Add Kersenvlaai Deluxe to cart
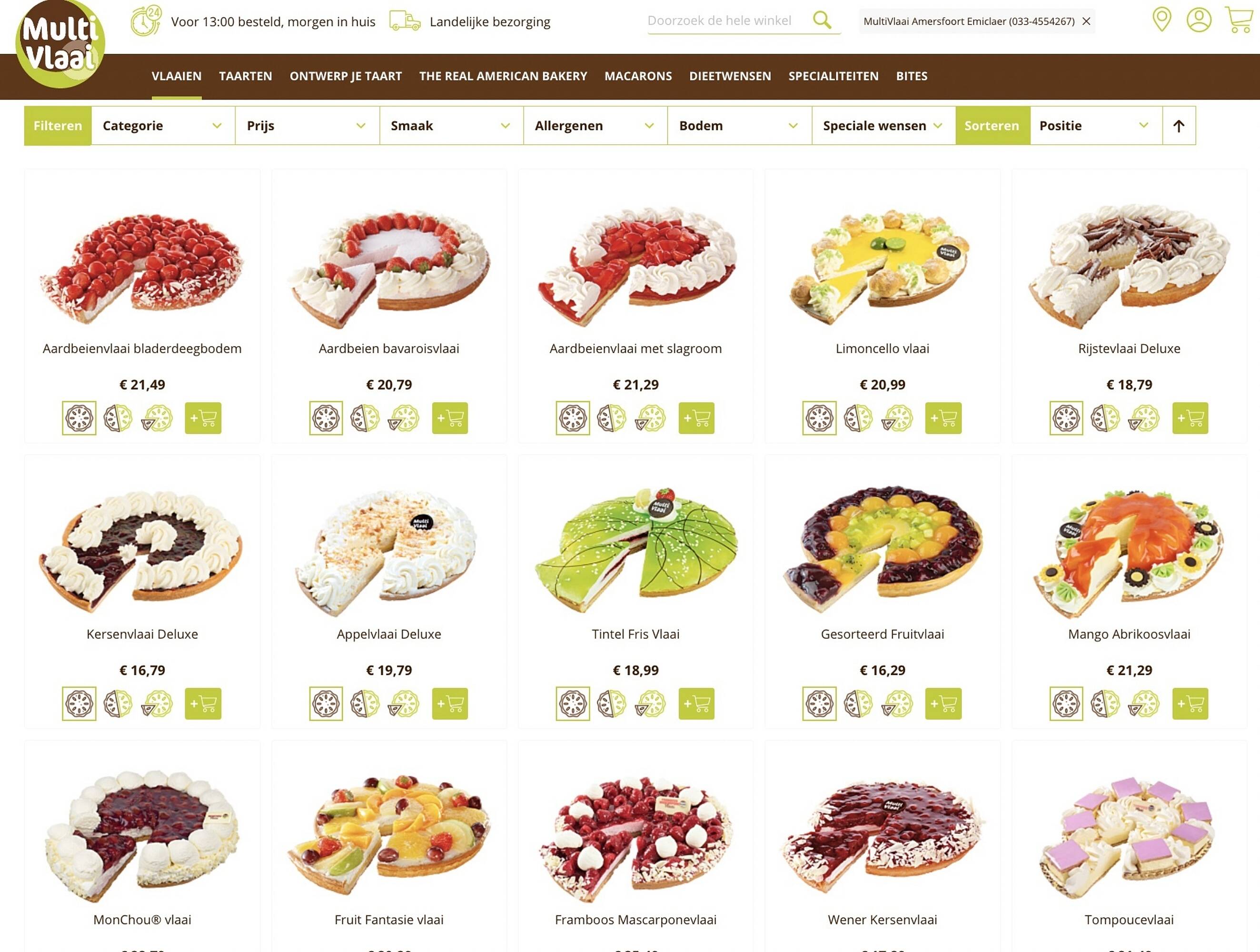The image size is (1260, 952). tap(203, 704)
